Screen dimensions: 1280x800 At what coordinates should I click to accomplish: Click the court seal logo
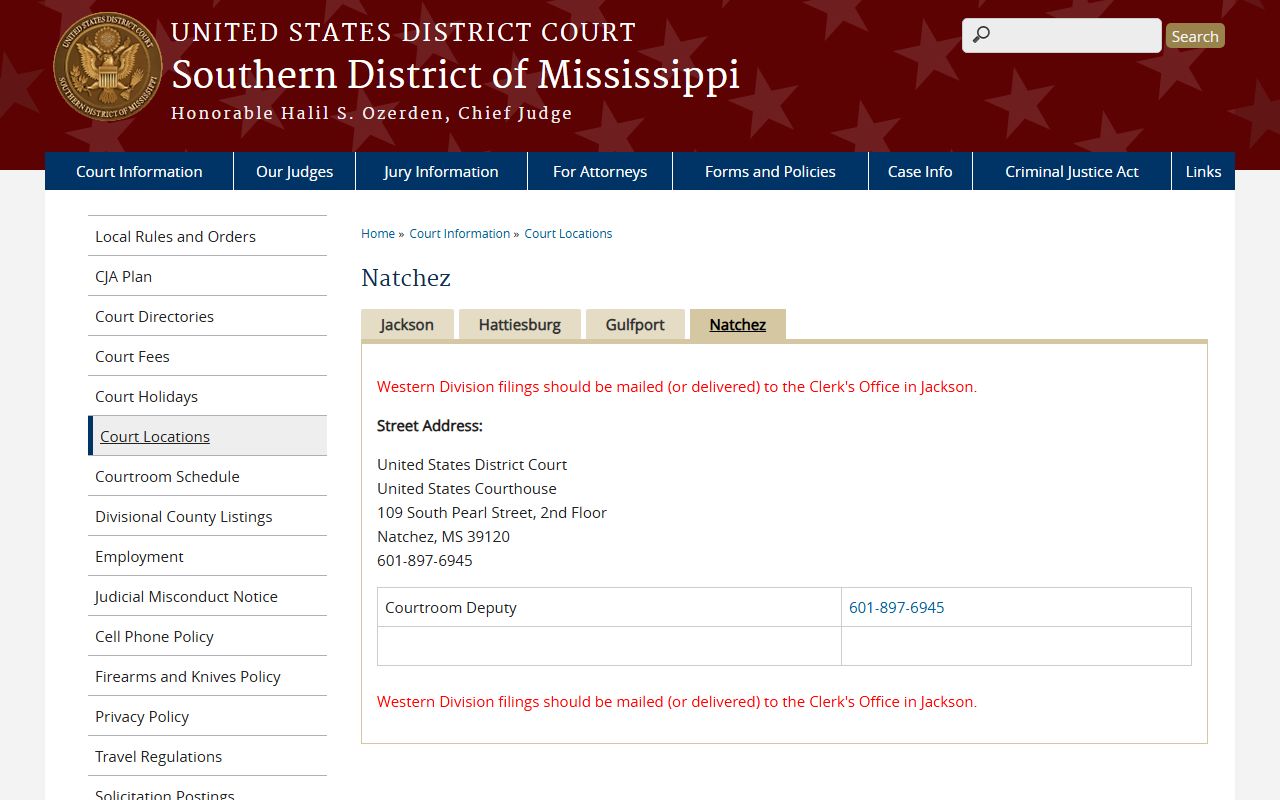tap(108, 67)
